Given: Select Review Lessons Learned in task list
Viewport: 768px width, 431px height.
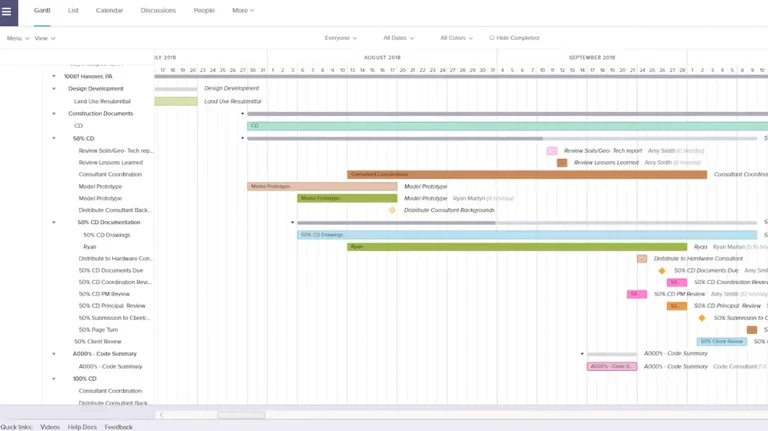Looking at the screenshot, I should pos(111,163).
